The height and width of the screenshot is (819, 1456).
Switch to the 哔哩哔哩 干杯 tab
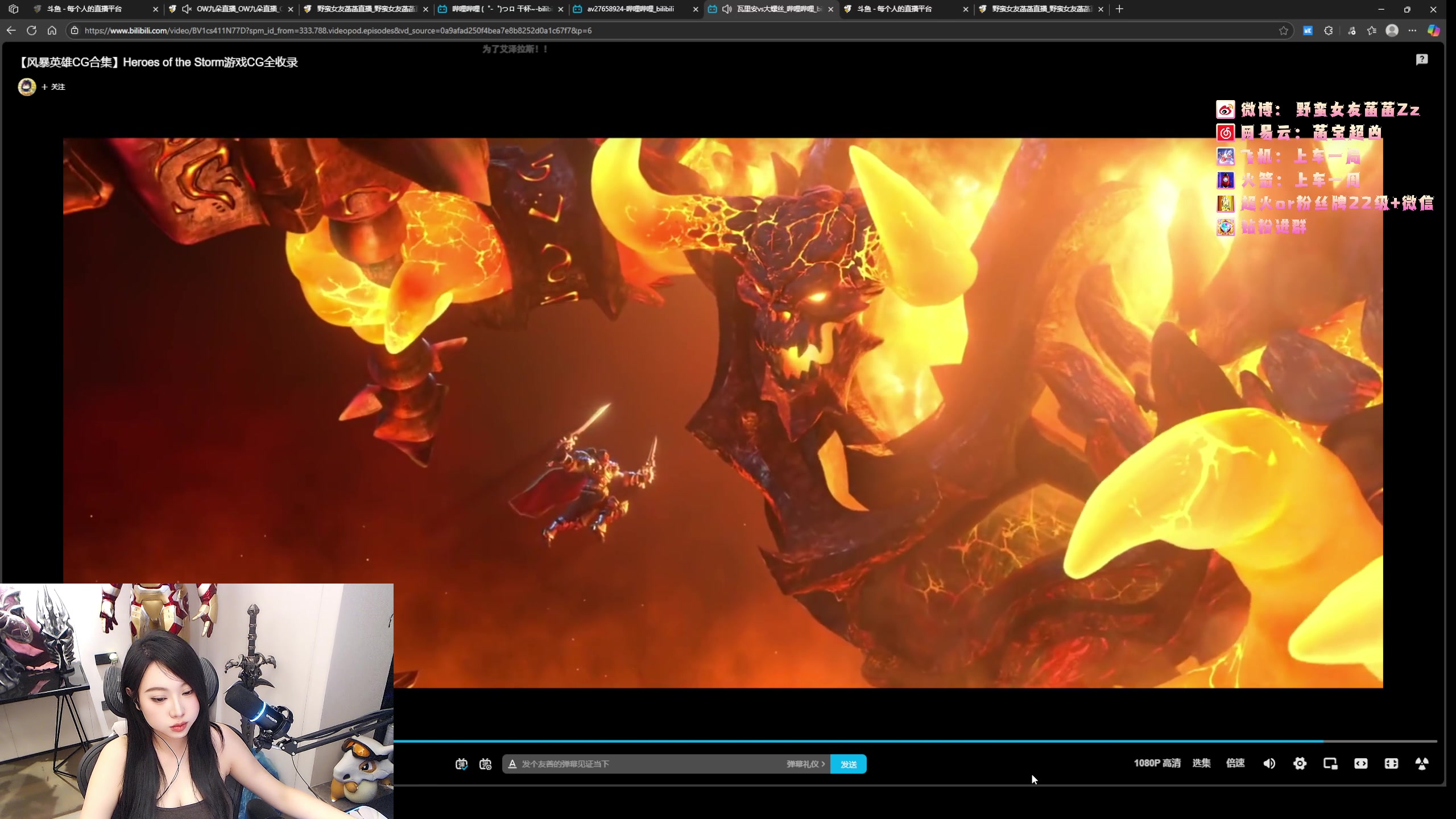coord(500,9)
